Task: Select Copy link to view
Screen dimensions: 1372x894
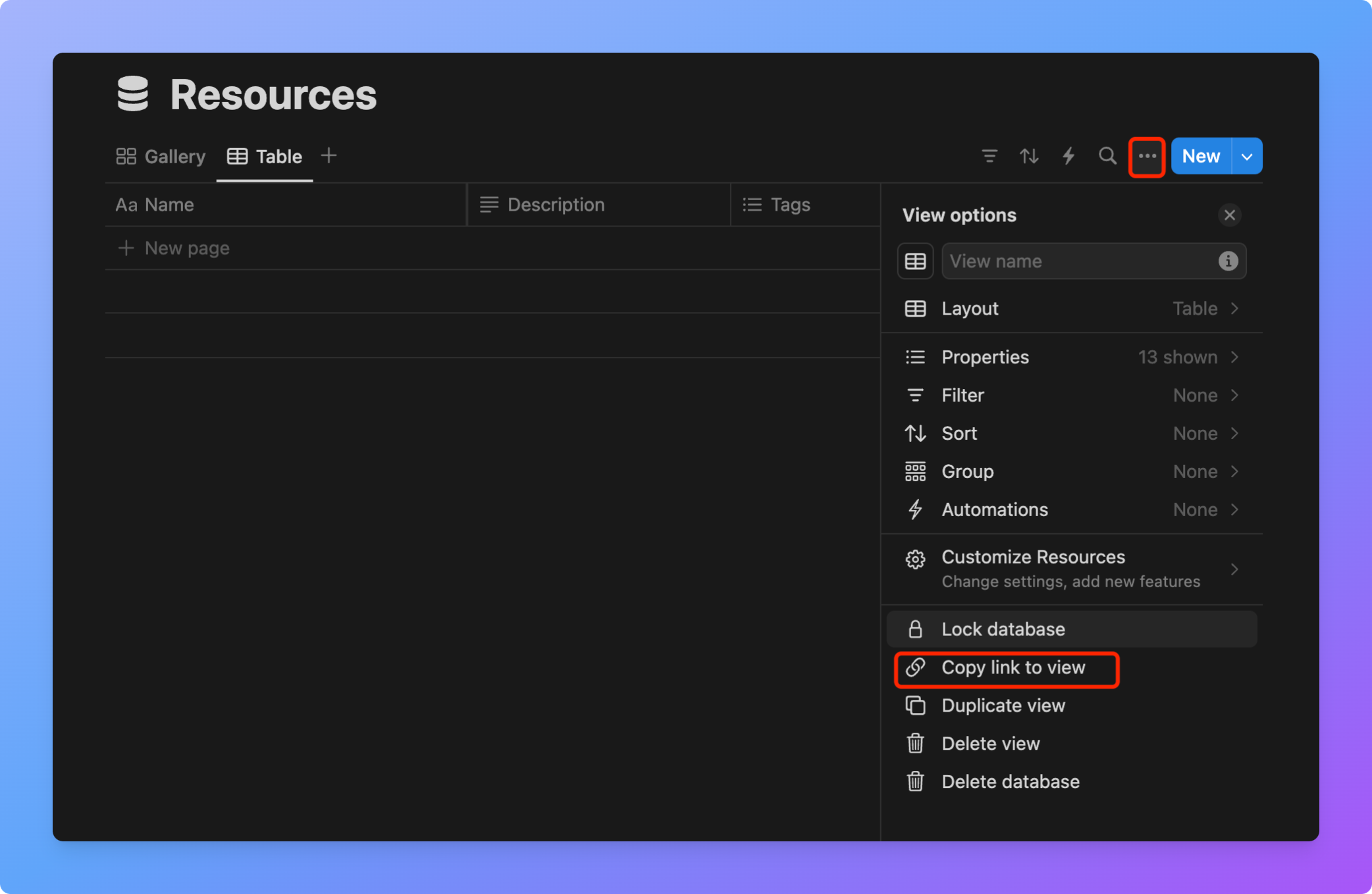Action: coord(1013,668)
